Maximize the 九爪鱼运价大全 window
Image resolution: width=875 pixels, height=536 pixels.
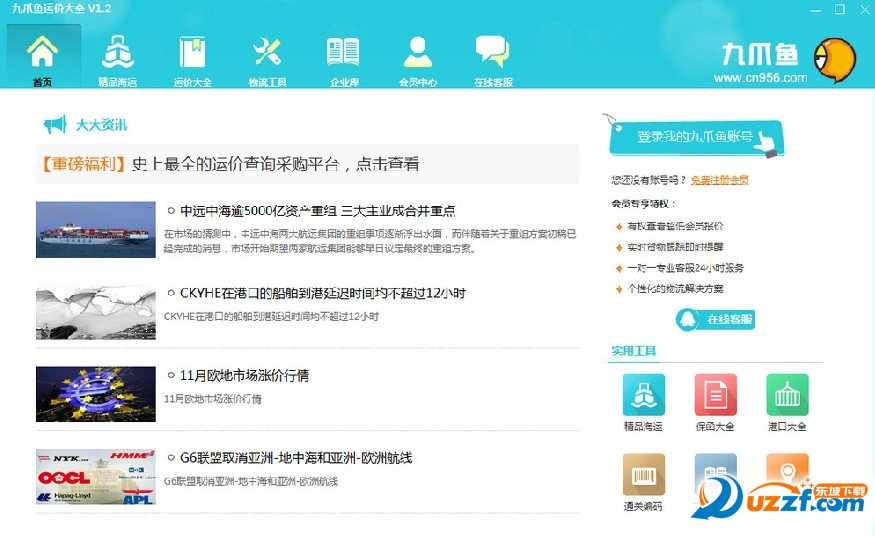840,9
